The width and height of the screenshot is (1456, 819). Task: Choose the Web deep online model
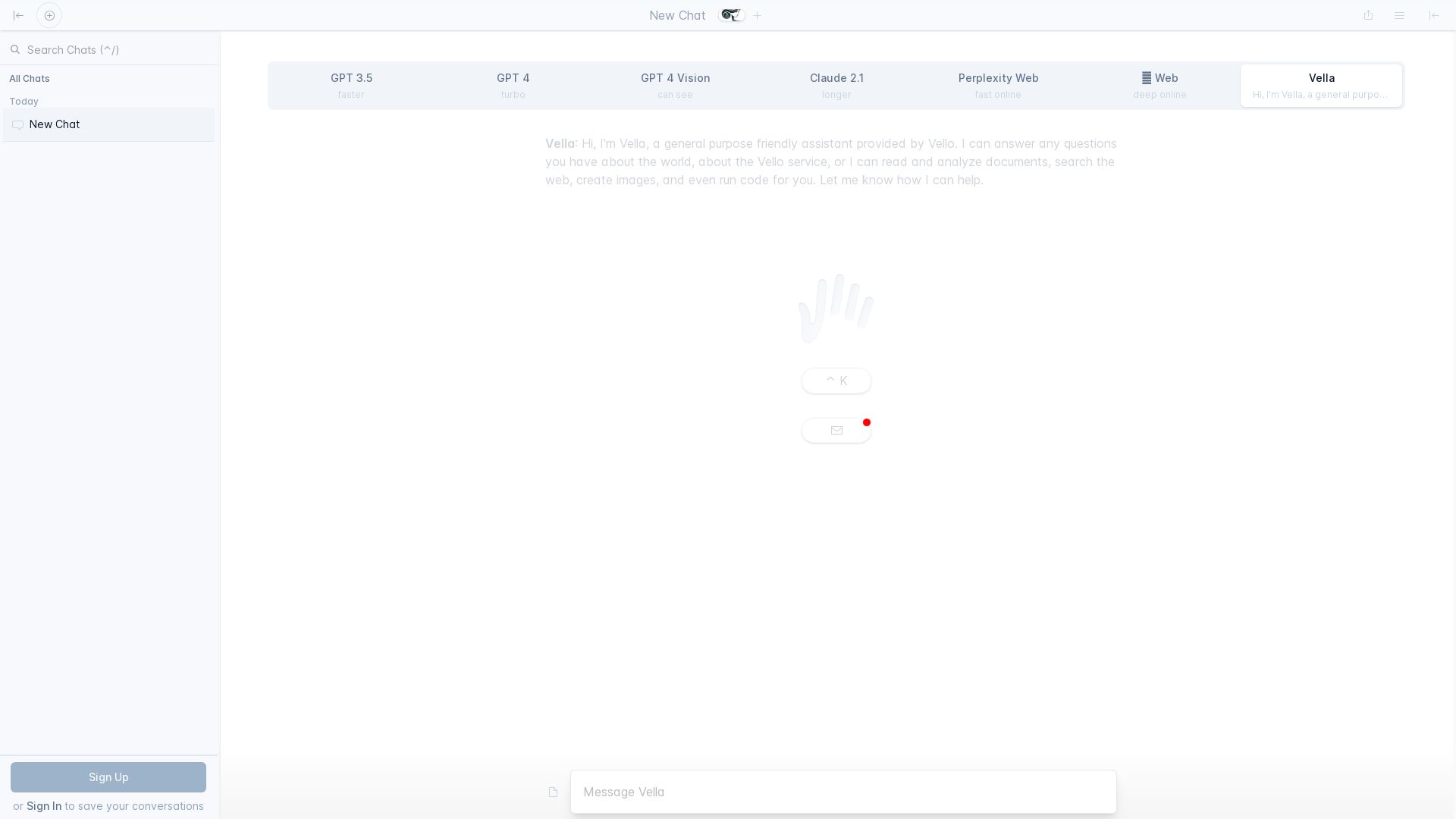pos(1159,85)
